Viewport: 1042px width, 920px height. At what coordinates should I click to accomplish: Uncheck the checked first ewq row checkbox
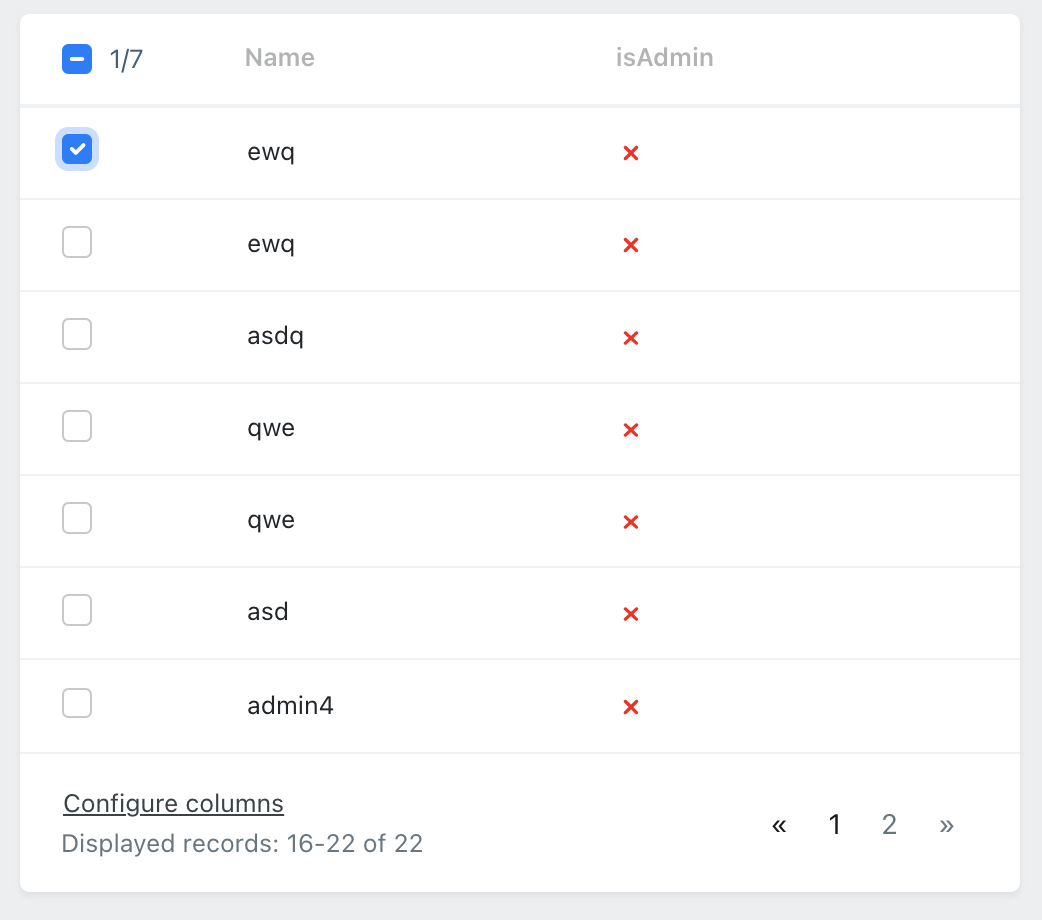pos(77,150)
